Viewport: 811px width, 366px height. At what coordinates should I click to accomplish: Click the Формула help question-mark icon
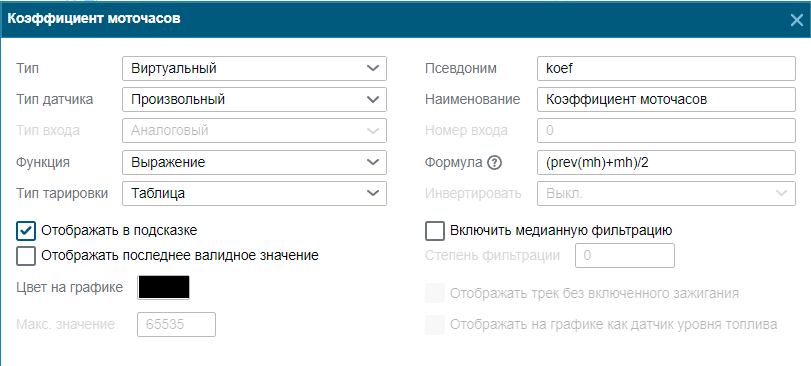tap(495, 163)
